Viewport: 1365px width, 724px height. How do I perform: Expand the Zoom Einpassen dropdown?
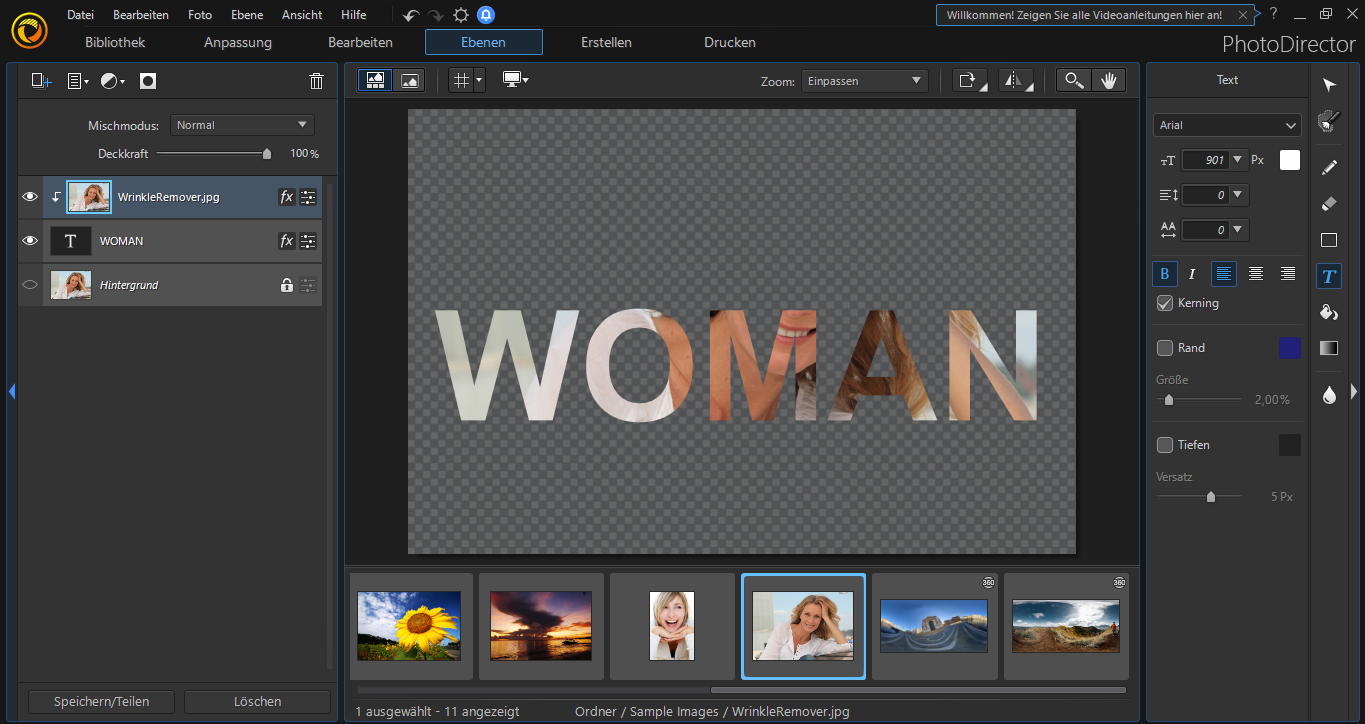pyautogui.click(x=864, y=81)
